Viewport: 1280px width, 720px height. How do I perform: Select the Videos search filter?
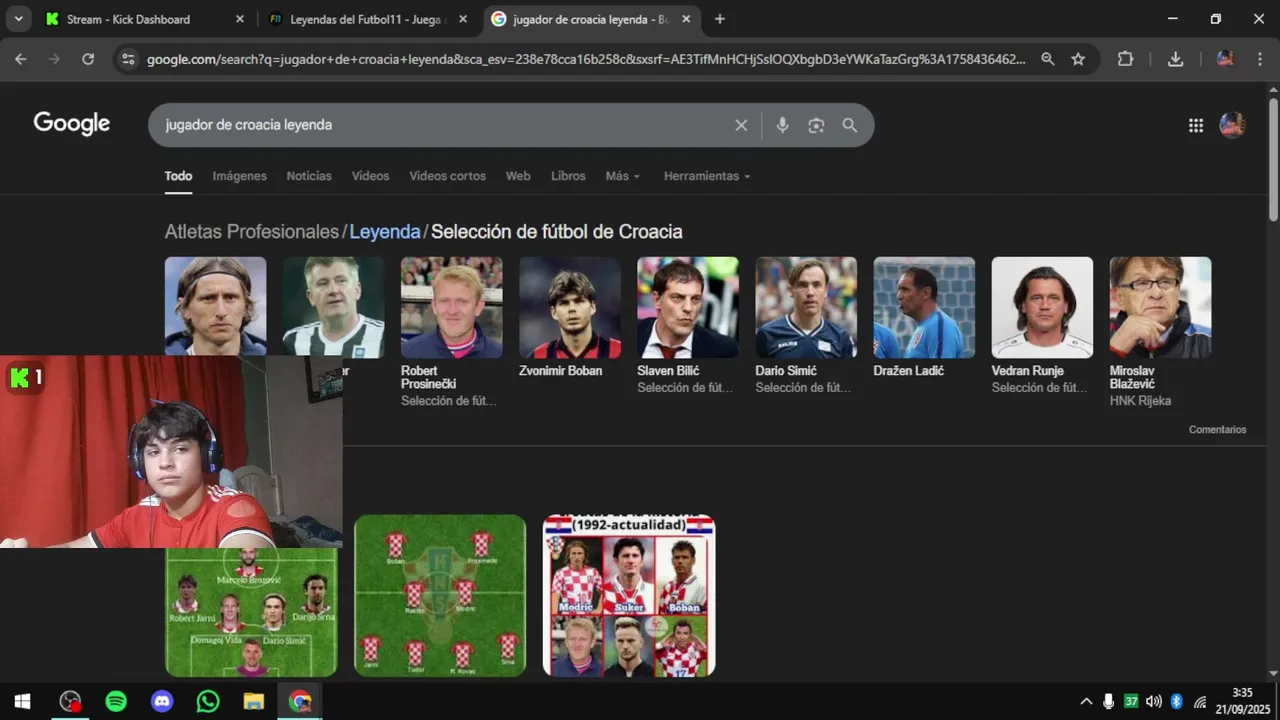point(370,176)
